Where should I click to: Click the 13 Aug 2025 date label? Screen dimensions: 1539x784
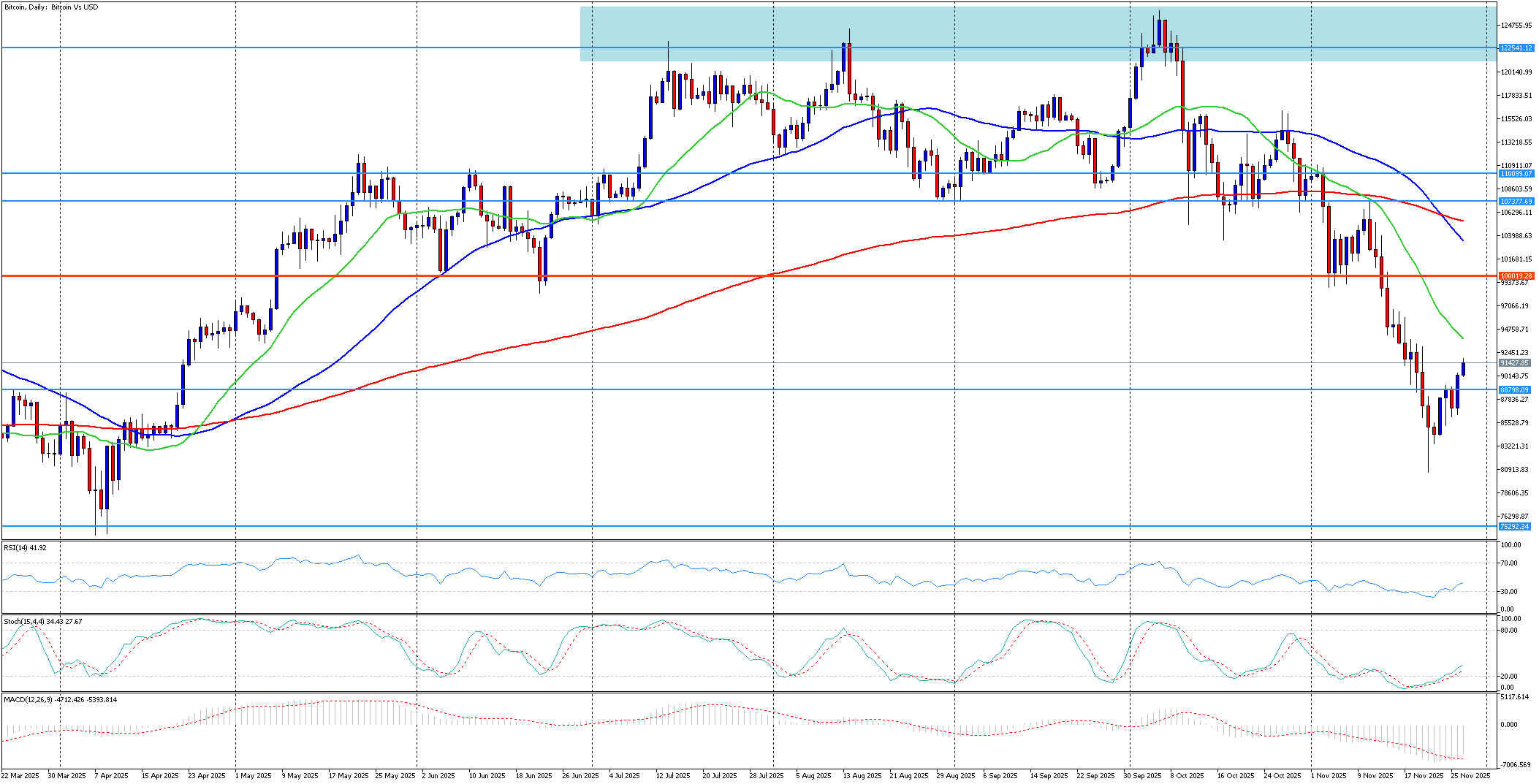[x=862, y=775]
